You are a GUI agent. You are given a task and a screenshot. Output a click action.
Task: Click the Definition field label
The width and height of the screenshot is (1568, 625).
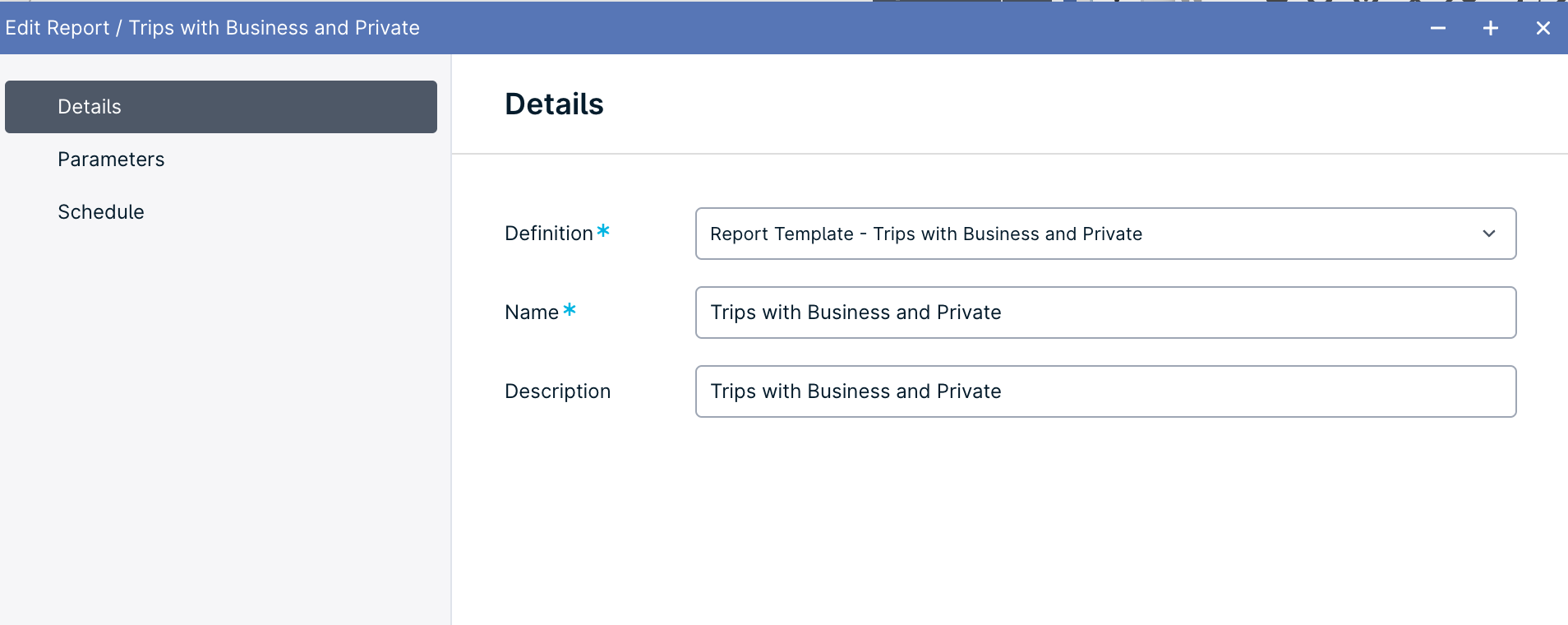[549, 234]
